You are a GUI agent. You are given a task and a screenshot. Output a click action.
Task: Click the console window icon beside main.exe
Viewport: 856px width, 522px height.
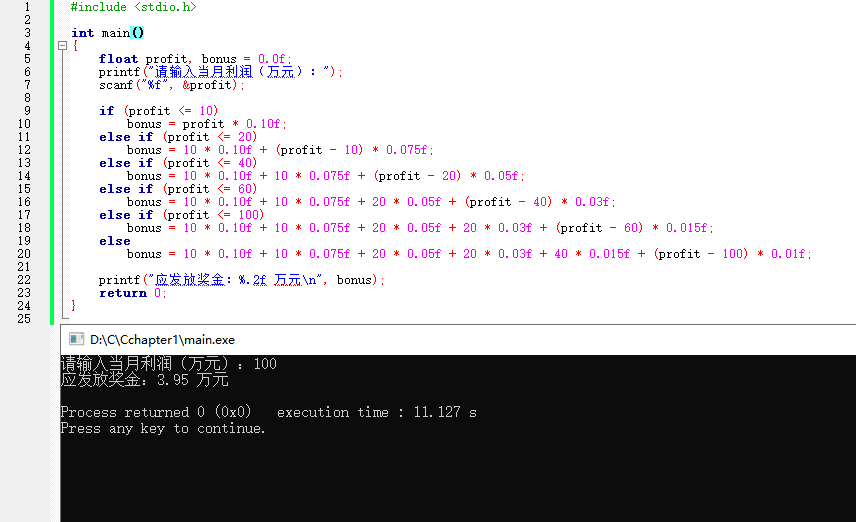click(76, 339)
